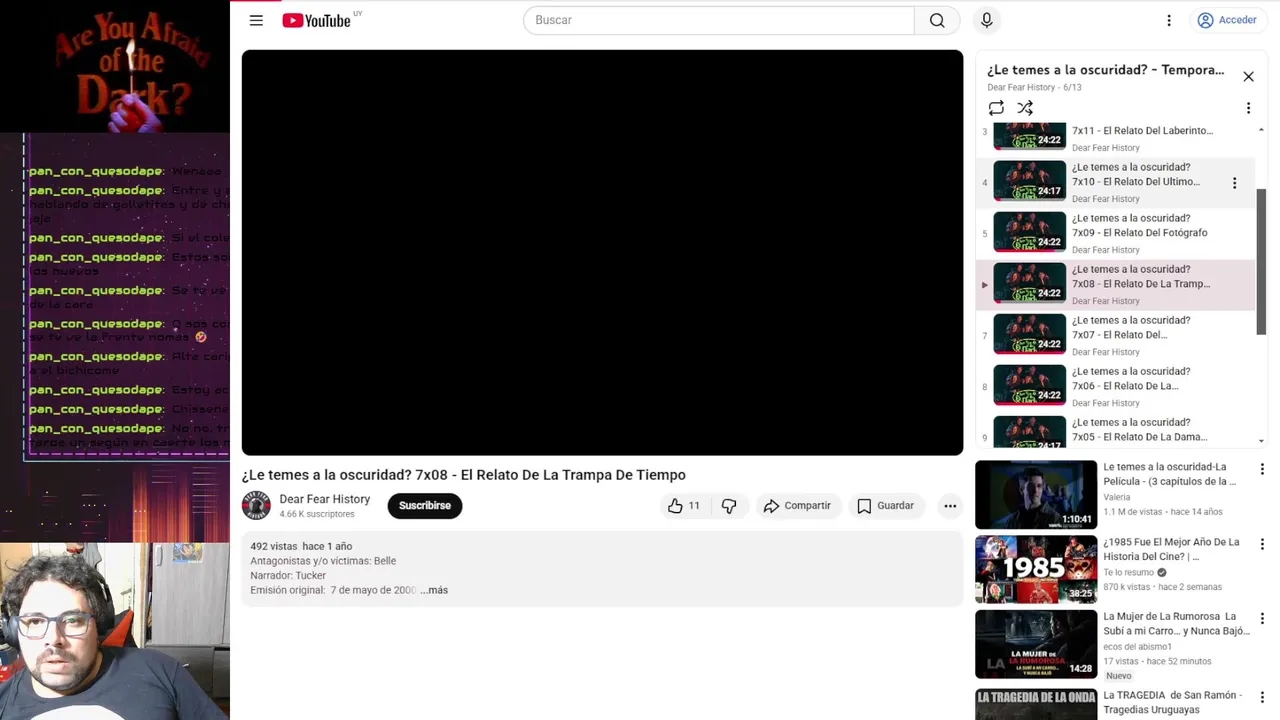Open Dear Fear History channel name link
This screenshot has width=1280, height=720.
(x=324, y=499)
